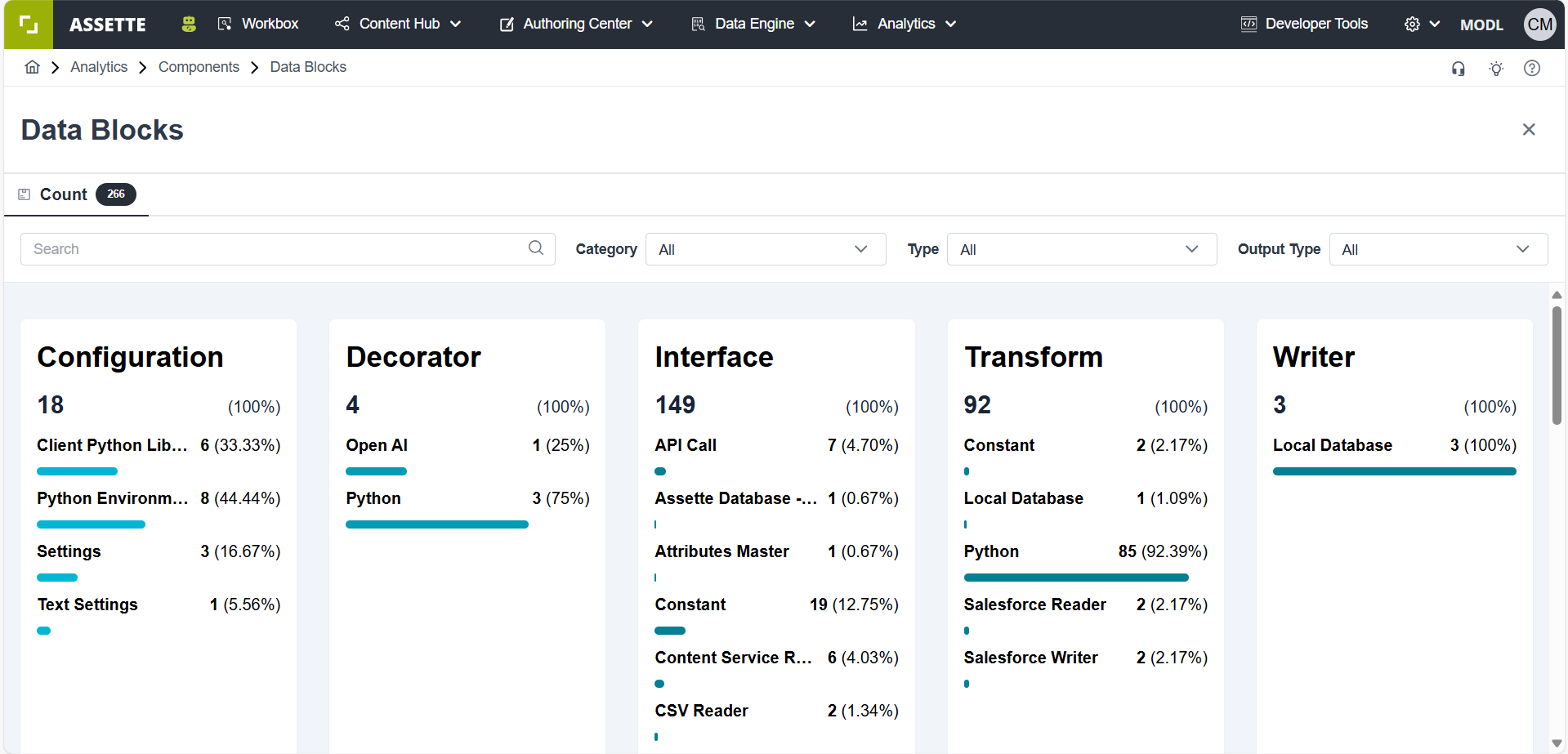The width and height of the screenshot is (1568, 754).
Task: Open Workbox from the top bar
Action: tap(258, 24)
